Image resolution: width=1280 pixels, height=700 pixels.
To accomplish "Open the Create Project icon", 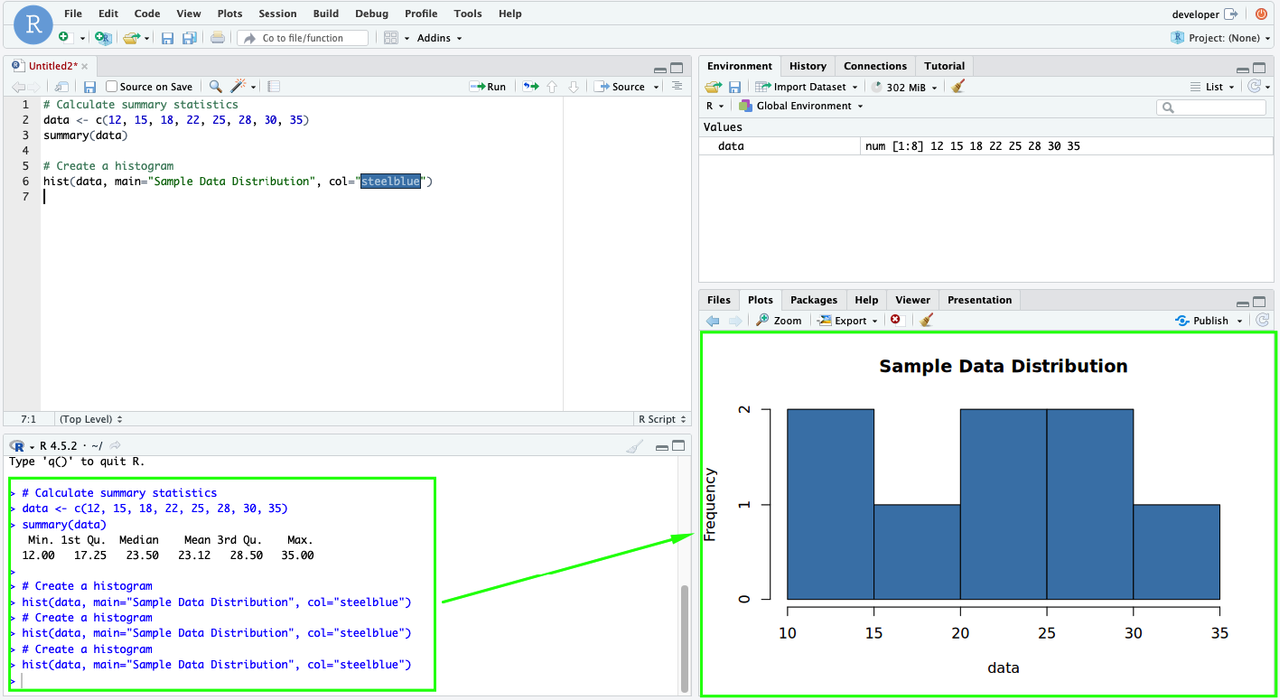I will [x=103, y=37].
